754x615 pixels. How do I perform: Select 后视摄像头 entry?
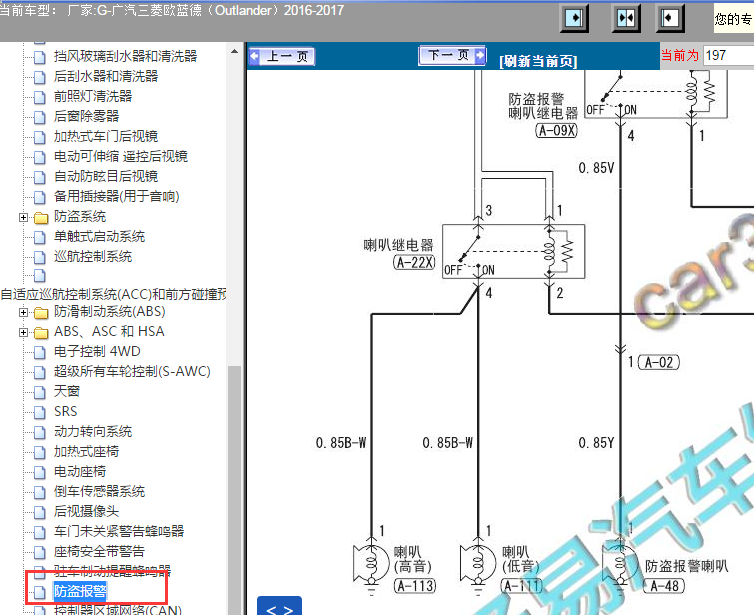coord(87,511)
